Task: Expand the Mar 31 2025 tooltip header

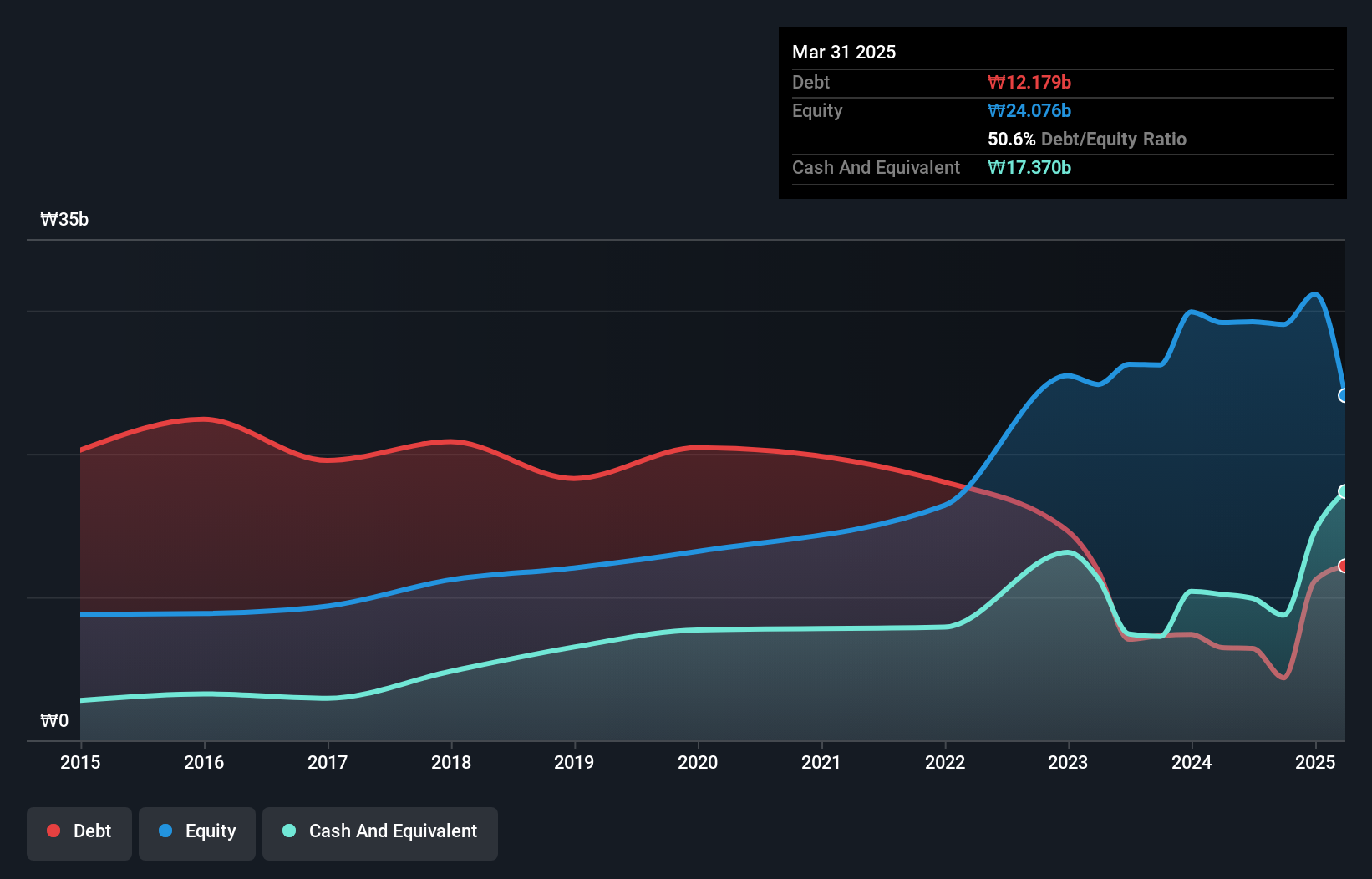Action: click(x=844, y=52)
